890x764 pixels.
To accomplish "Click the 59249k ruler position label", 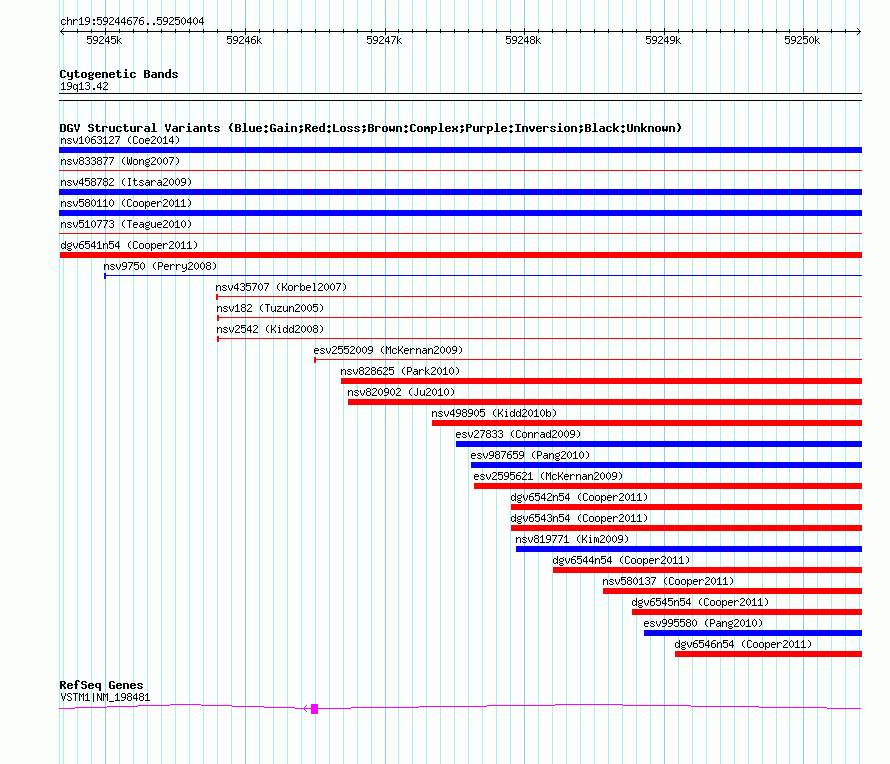I will (662, 40).
